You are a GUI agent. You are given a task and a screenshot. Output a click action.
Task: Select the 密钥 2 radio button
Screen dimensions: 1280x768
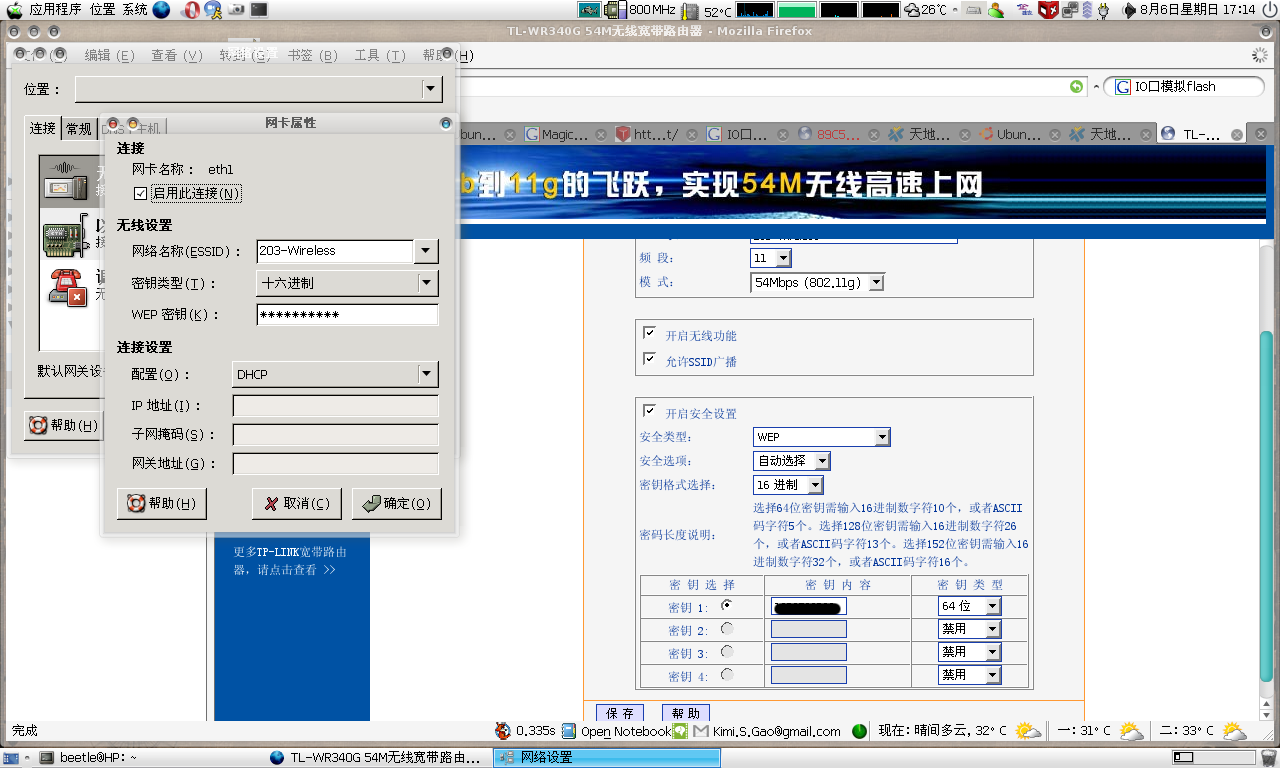click(727, 628)
